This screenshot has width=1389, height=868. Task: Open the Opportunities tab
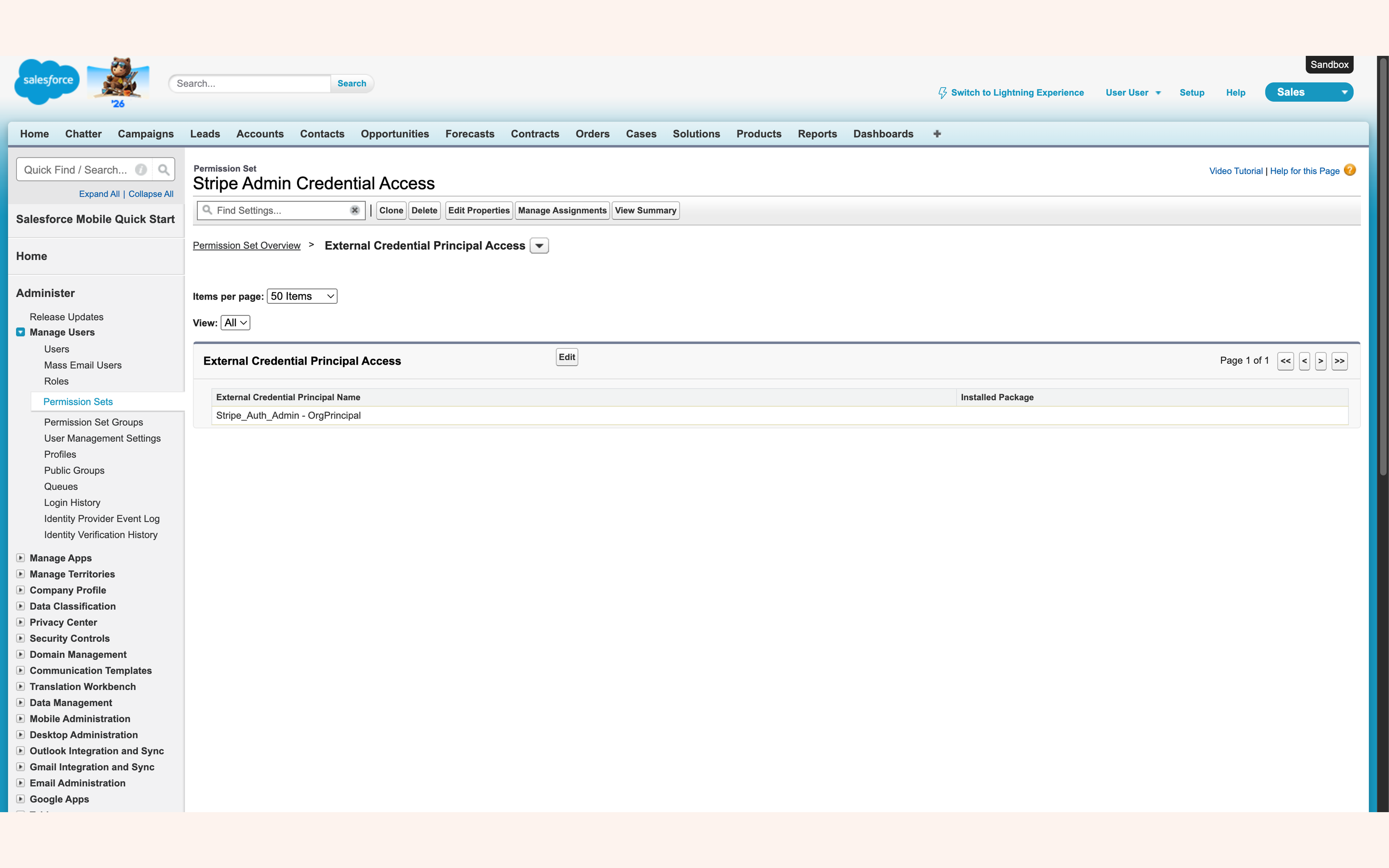(395, 134)
